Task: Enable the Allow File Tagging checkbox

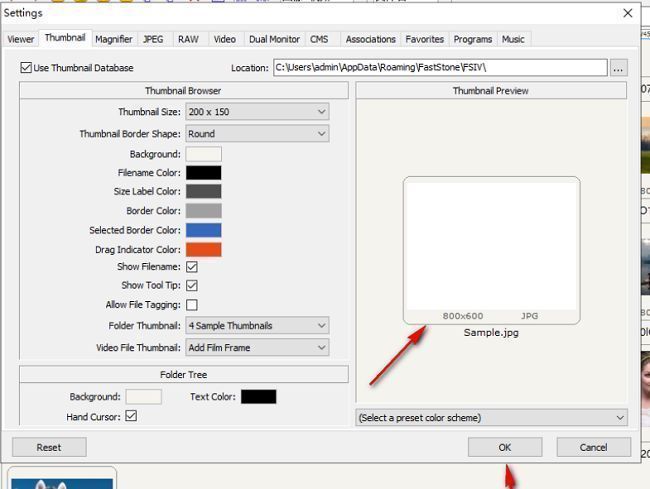Action: [x=192, y=305]
